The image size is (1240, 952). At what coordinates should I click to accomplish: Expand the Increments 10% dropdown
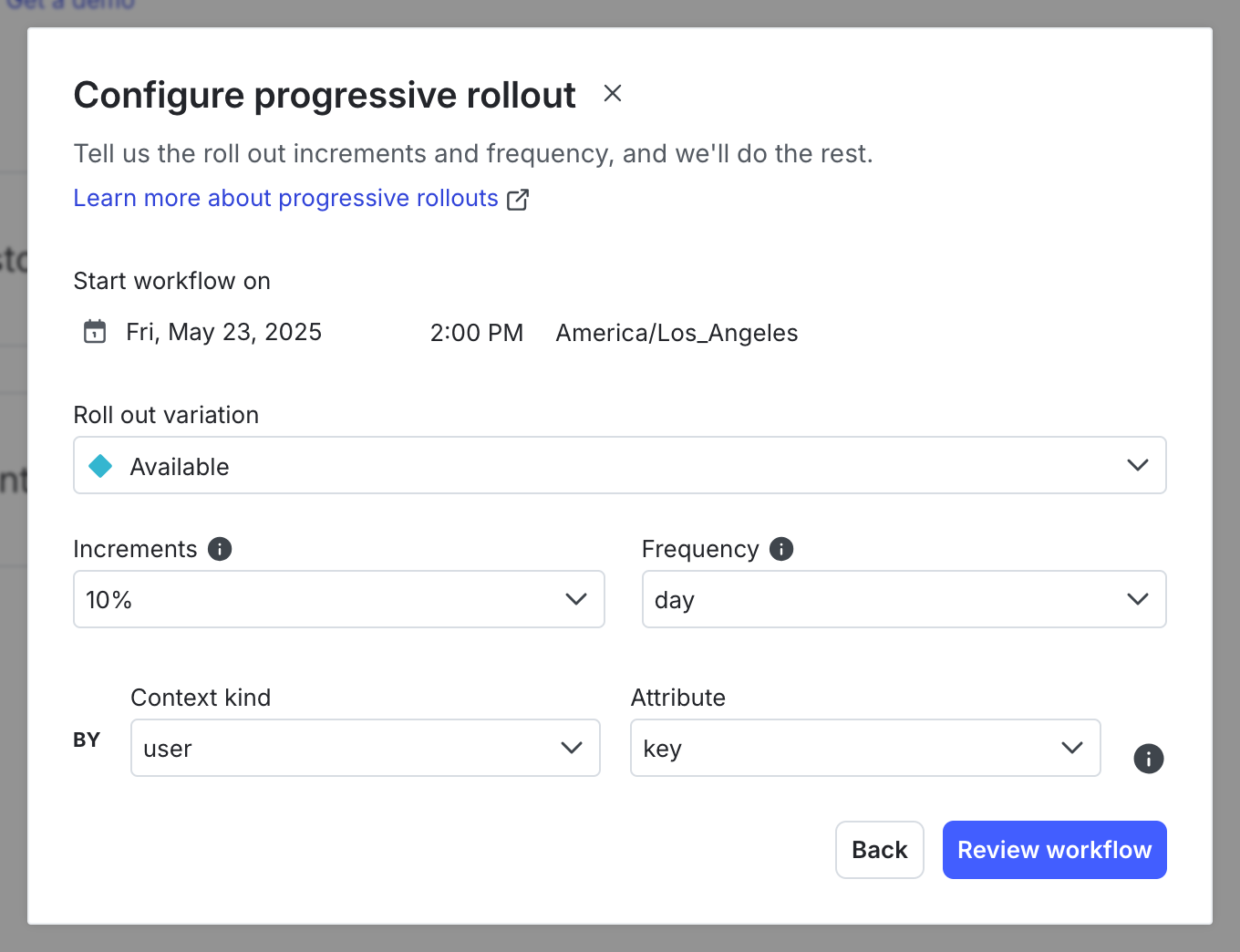pyautogui.click(x=339, y=599)
